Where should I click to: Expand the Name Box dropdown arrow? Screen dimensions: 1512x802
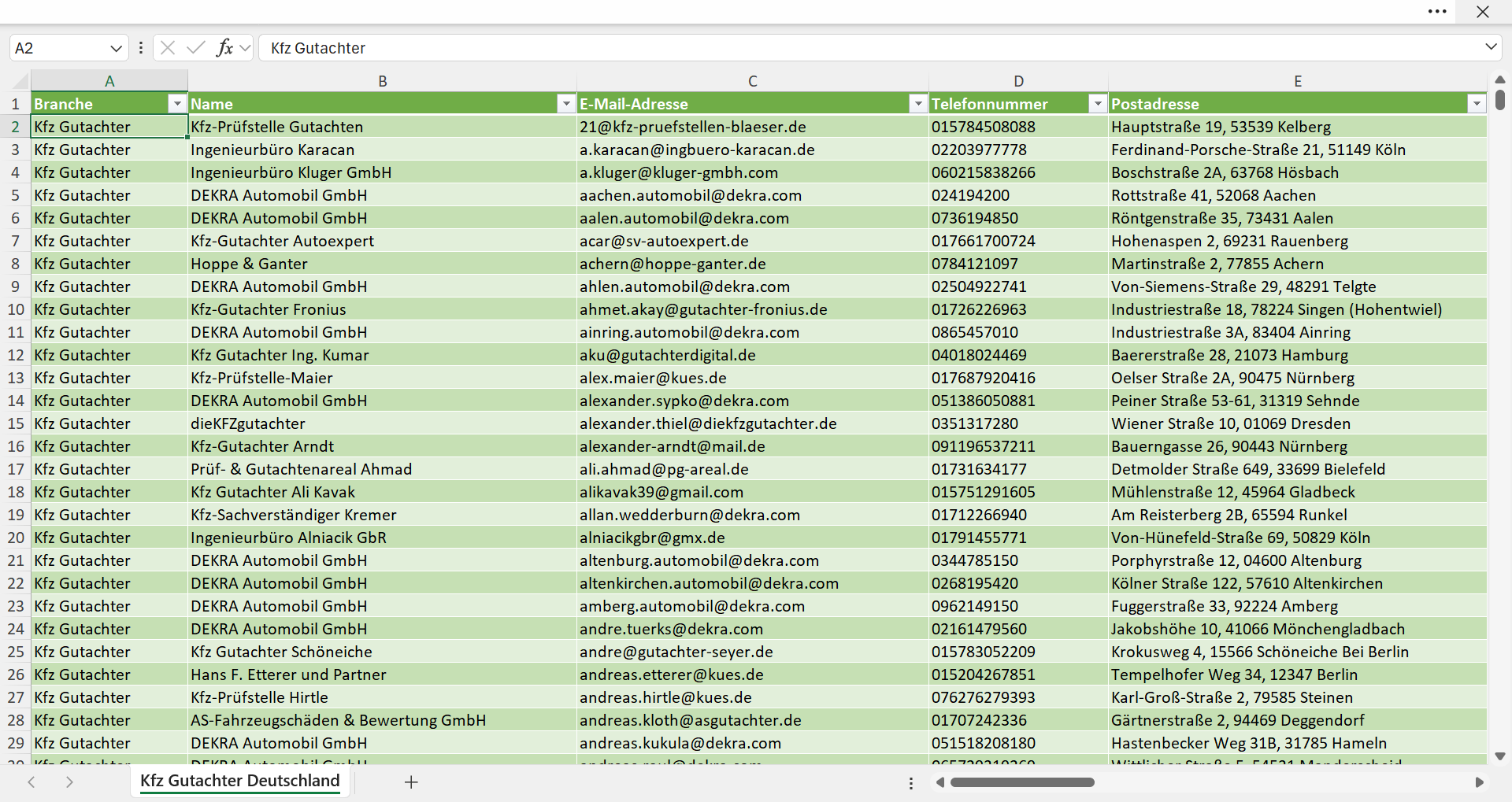(116, 48)
